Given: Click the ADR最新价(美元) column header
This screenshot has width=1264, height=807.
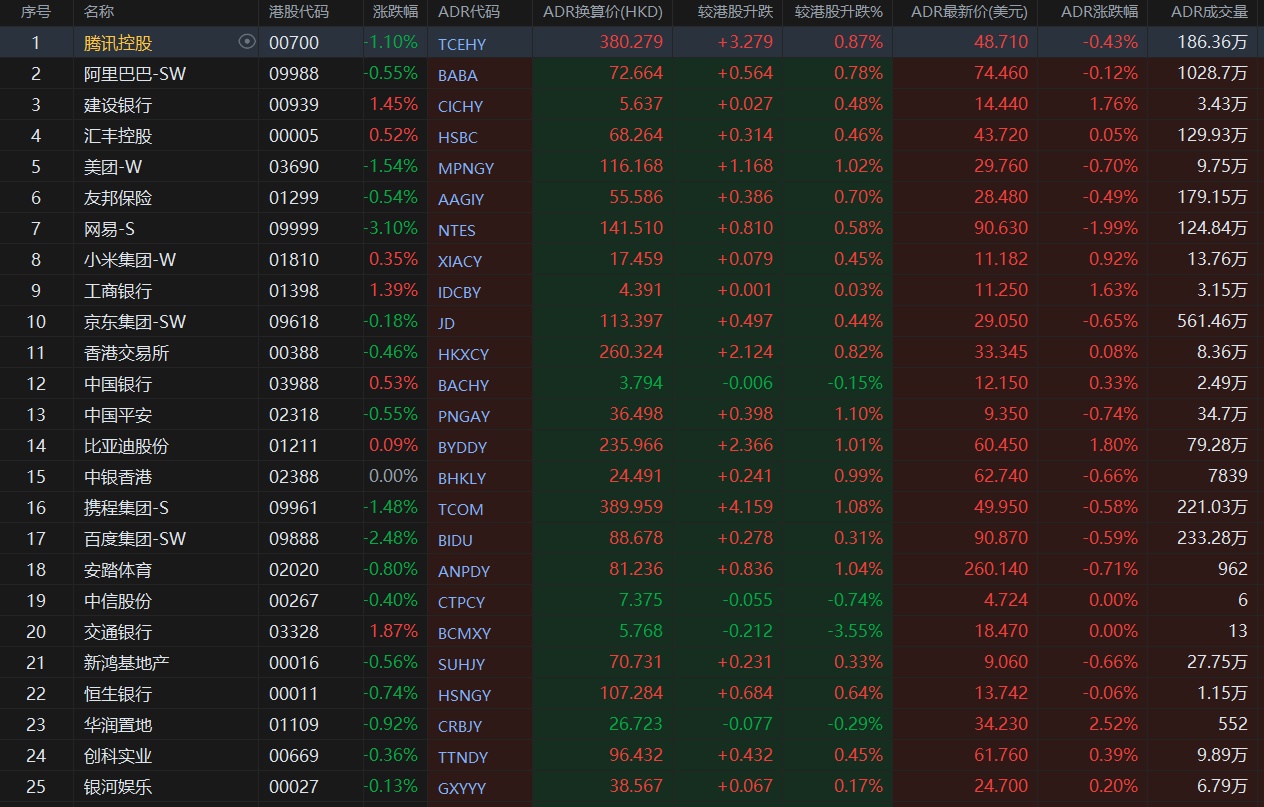Looking at the screenshot, I should click(x=969, y=12).
